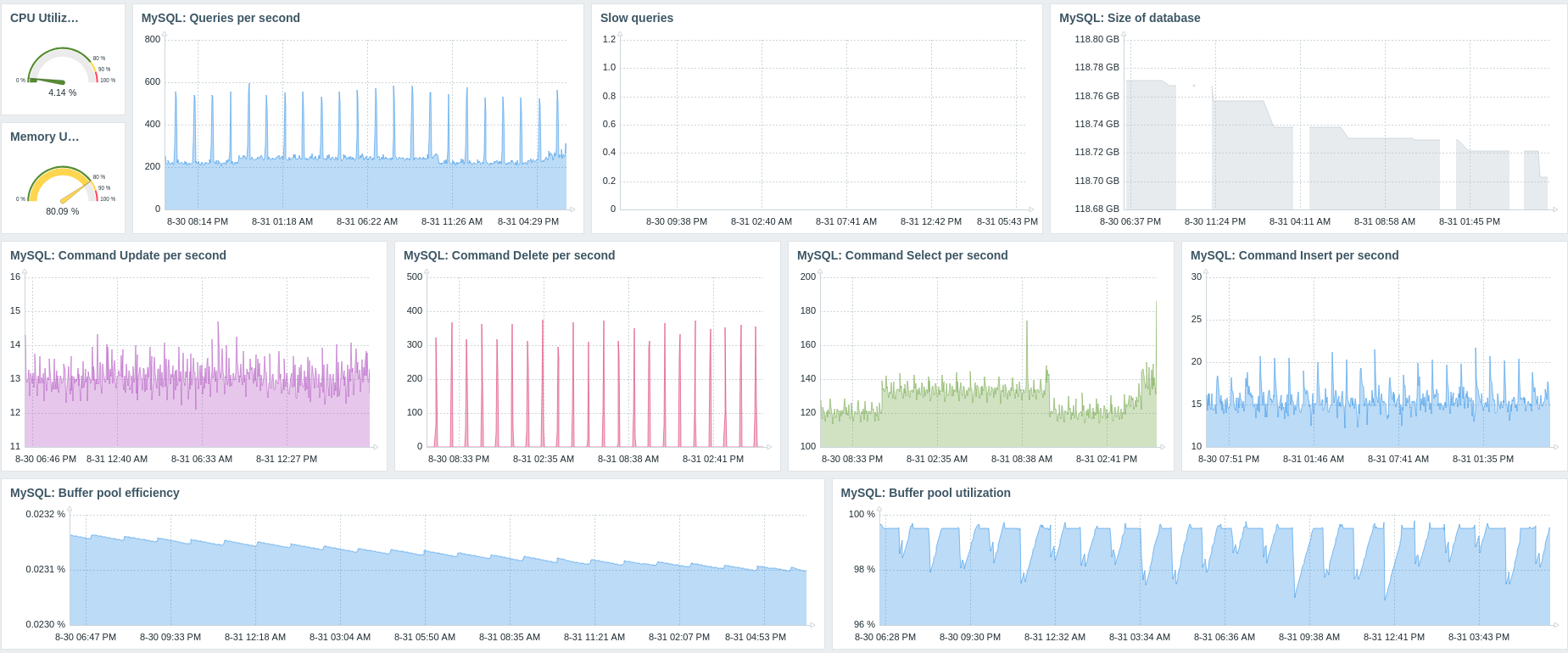Click the CPU Utilization gauge needle dial
The width and height of the screenshot is (1568, 653).
63,67
